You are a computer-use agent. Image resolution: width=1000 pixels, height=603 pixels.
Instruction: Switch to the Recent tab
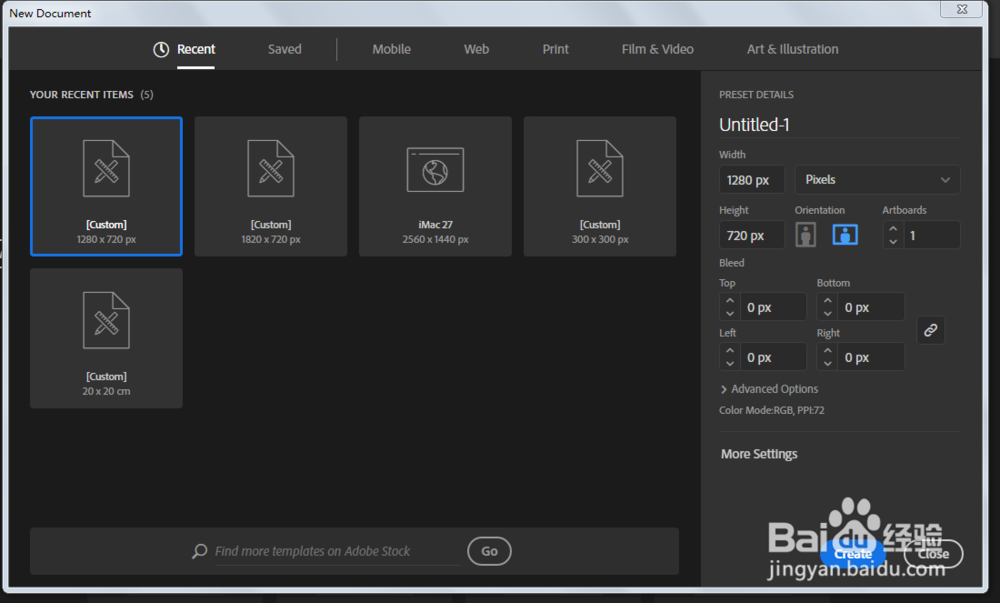(x=196, y=49)
